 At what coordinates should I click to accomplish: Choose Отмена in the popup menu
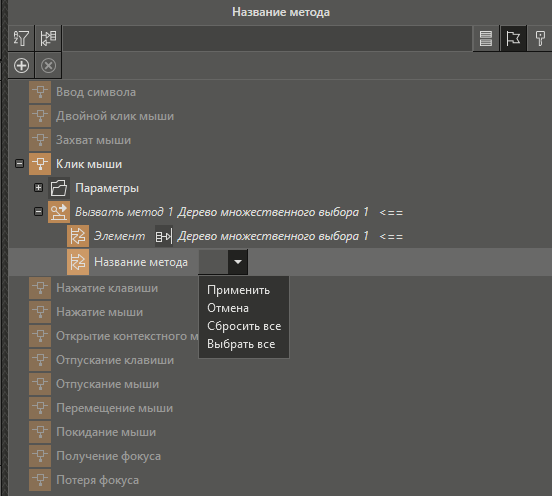228,308
